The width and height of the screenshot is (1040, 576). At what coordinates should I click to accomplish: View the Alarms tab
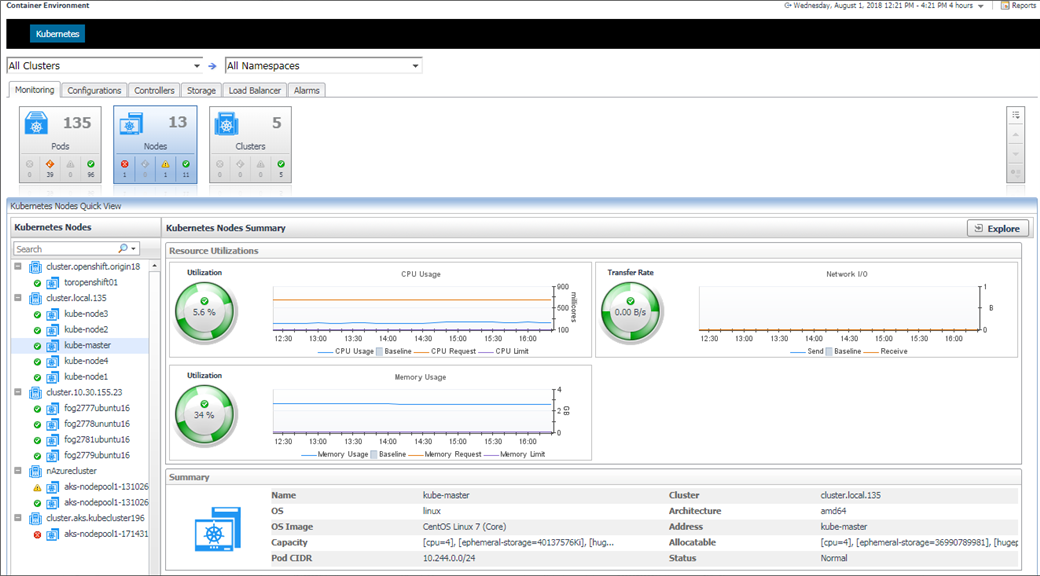tap(306, 90)
